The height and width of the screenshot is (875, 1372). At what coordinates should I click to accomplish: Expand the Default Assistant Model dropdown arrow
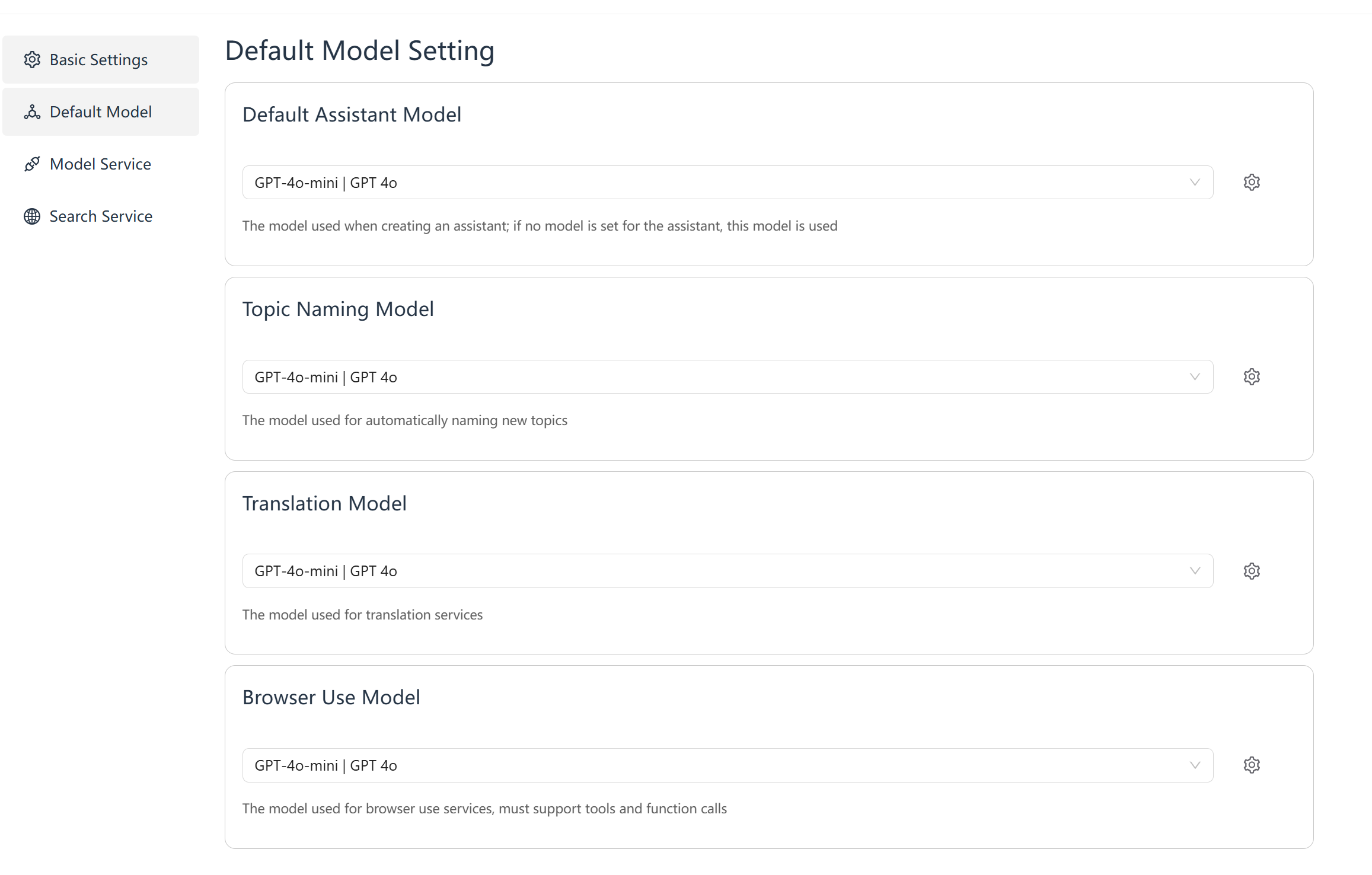[1195, 183]
